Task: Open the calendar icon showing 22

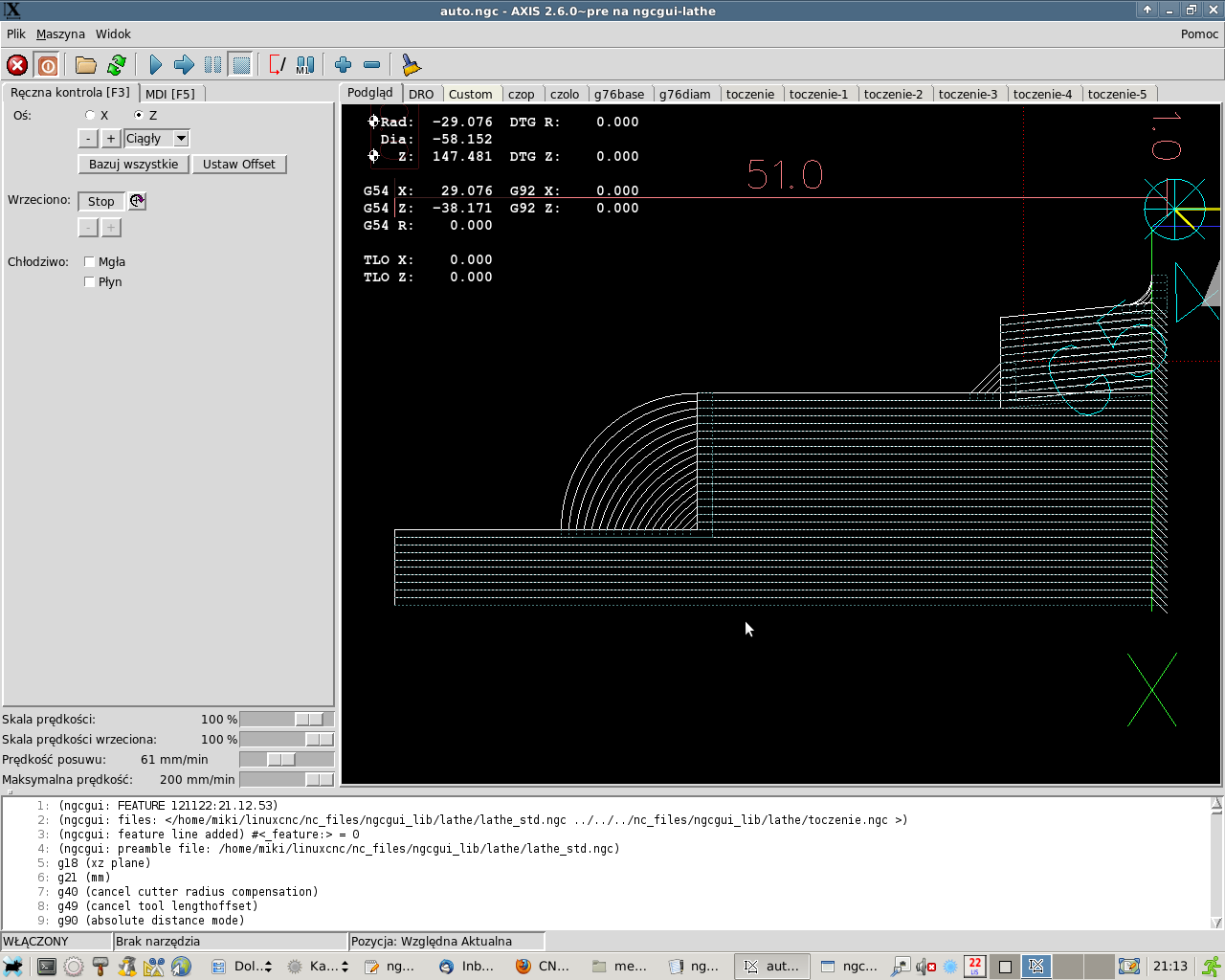Action: tap(974, 967)
